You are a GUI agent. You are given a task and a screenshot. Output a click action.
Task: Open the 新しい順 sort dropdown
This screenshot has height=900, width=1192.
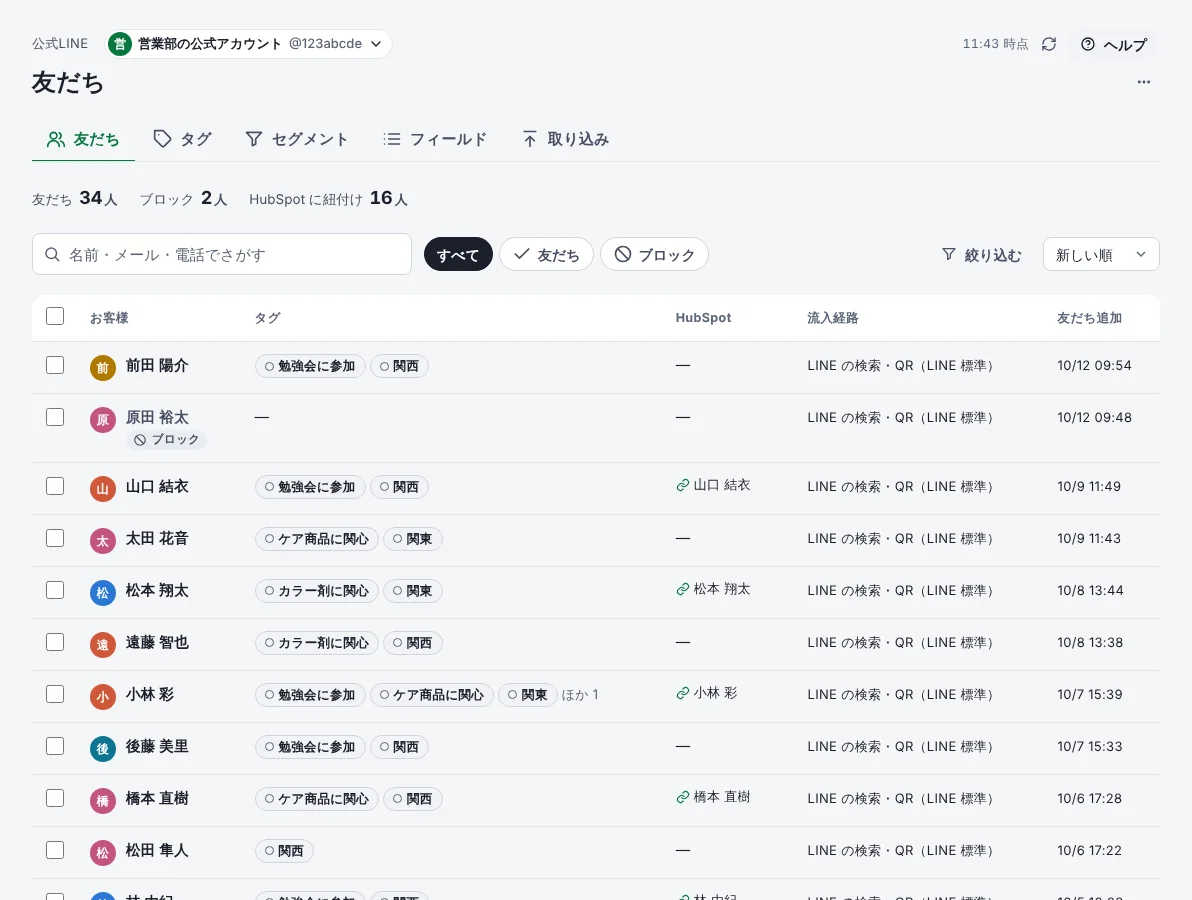coord(1101,255)
